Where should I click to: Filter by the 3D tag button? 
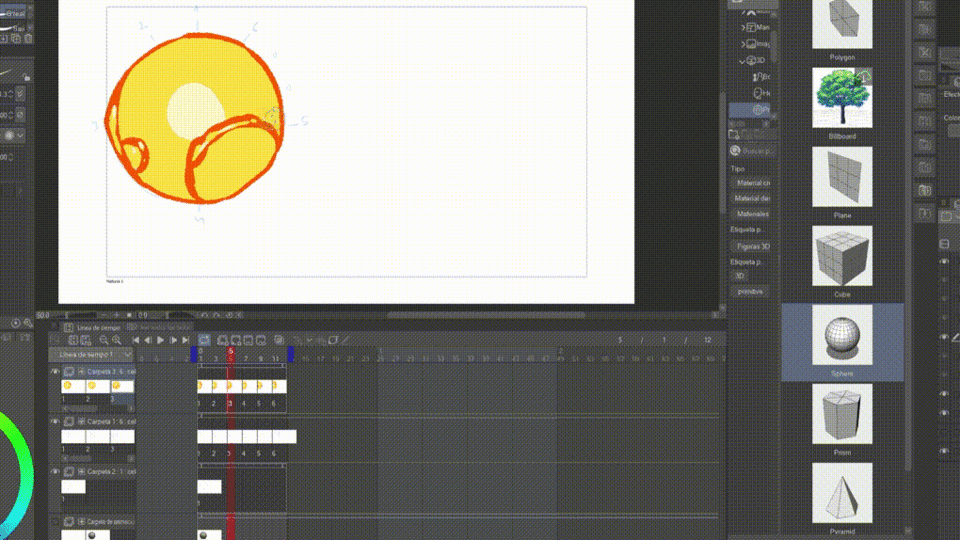pyautogui.click(x=740, y=276)
